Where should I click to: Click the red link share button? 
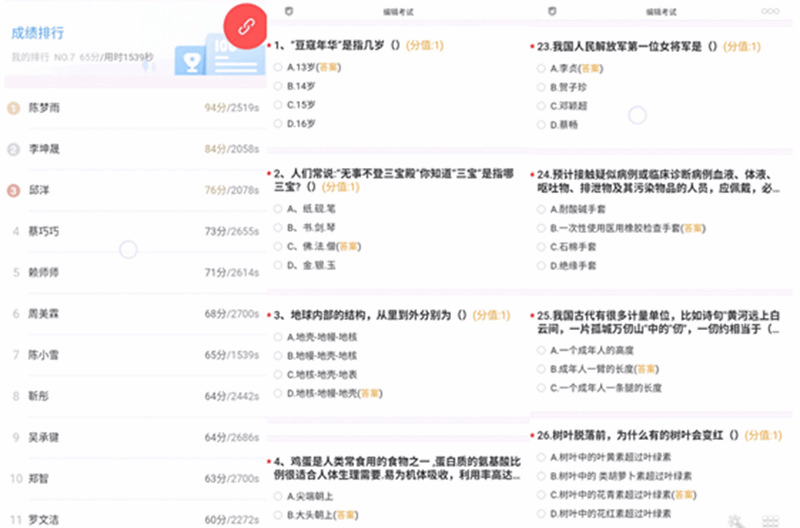coord(245,24)
